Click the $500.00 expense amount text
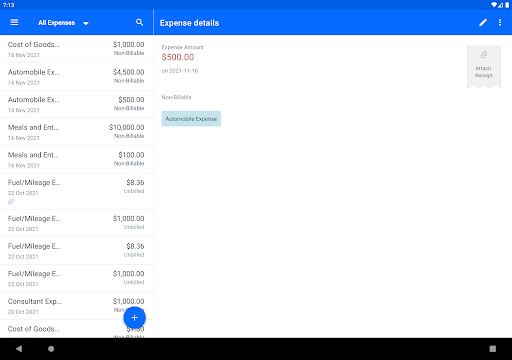 pyautogui.click(x=178, y=57)
